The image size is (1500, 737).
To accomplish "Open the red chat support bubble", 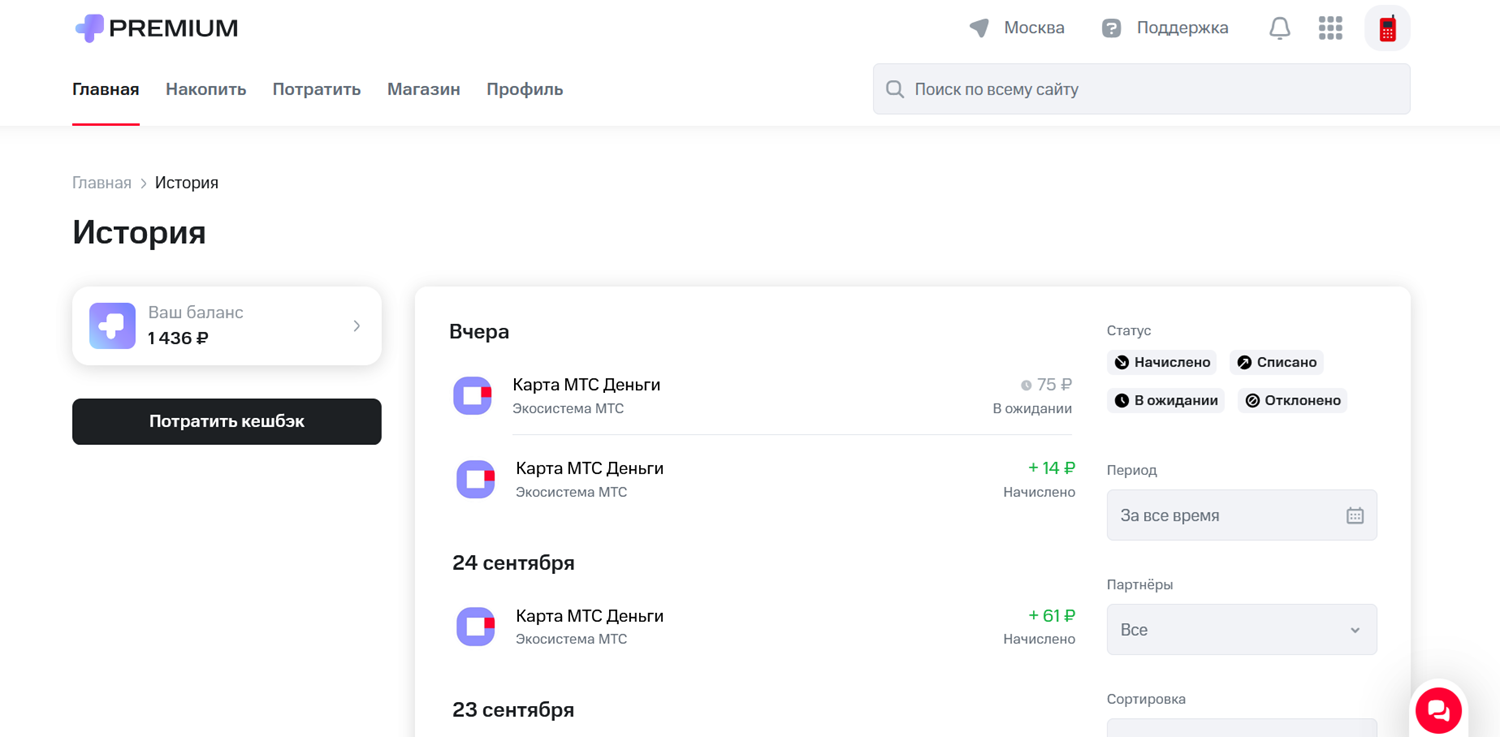I will pyautogui.click(x=1438, y=711).
